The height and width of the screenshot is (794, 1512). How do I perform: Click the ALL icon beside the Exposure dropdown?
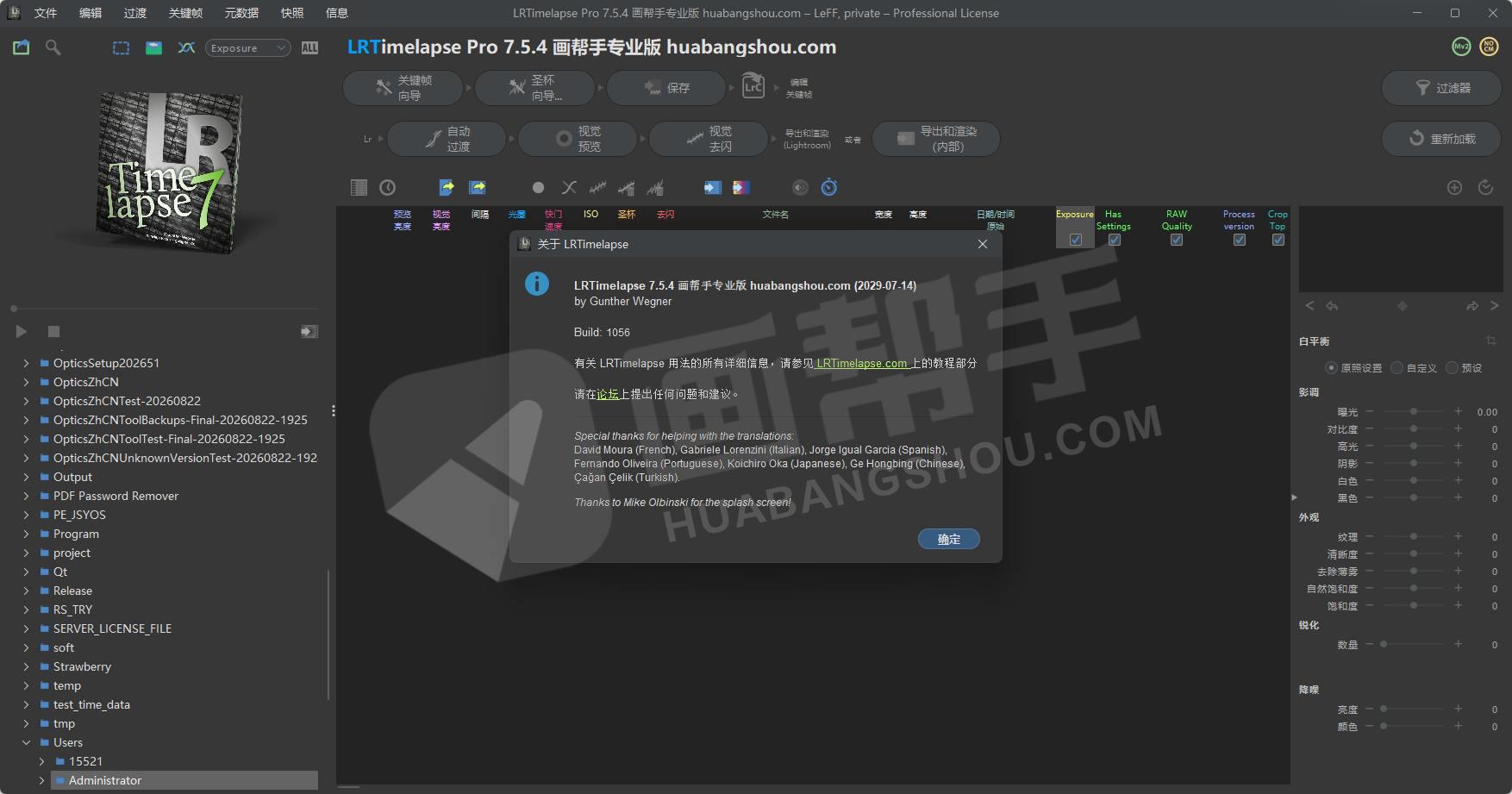(309, 48)
